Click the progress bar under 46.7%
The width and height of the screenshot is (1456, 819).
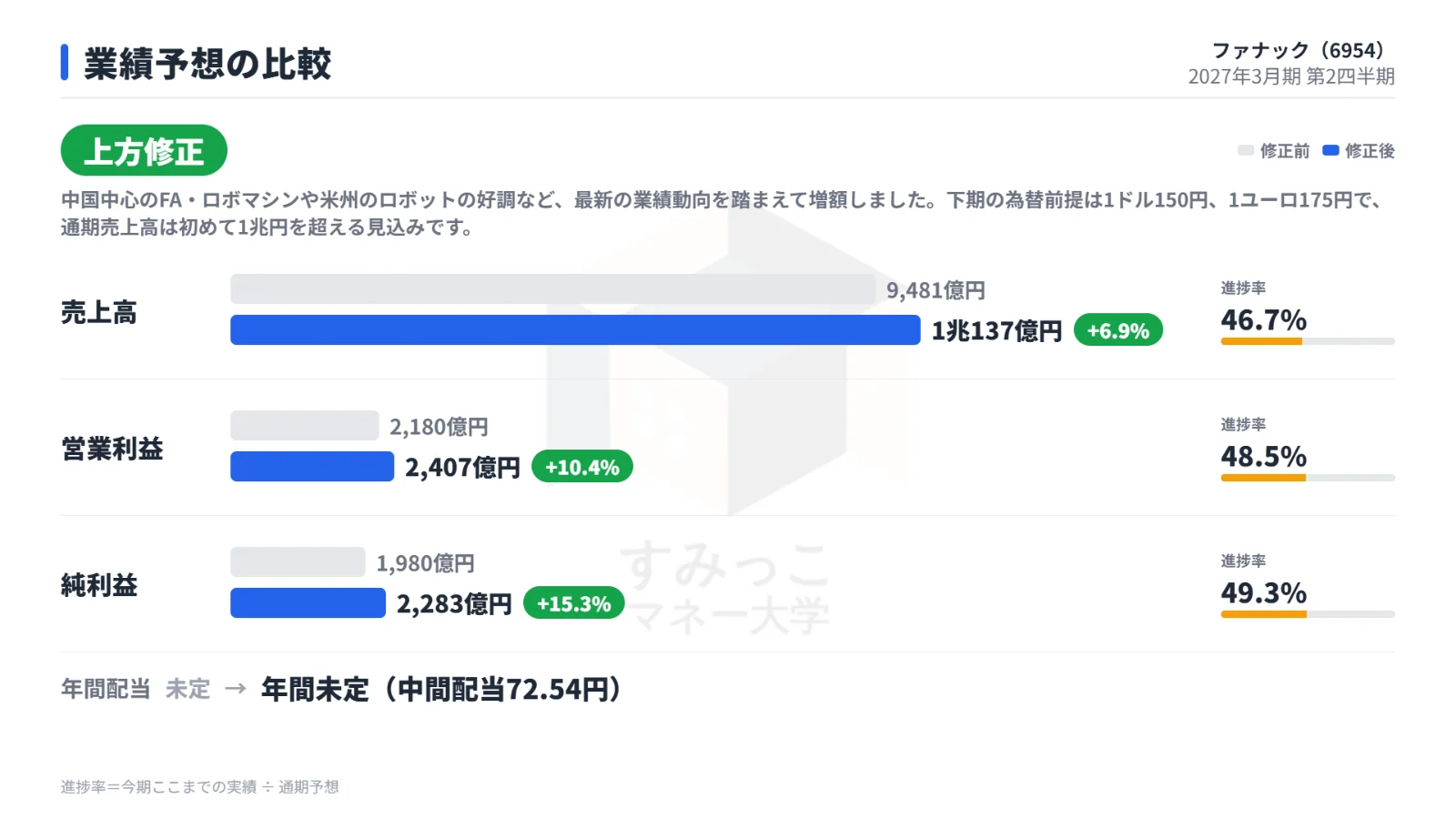1308,341
